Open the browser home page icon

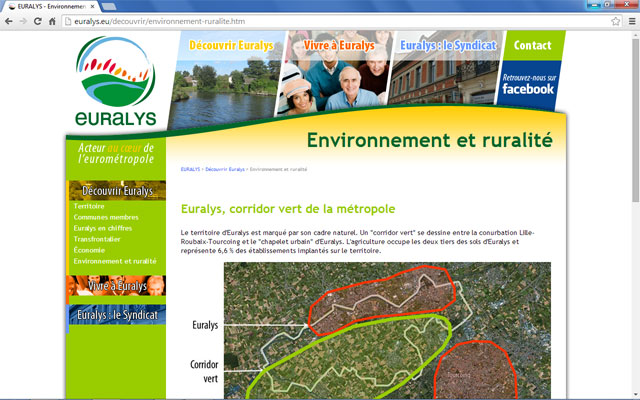click(x=52, y=21)
